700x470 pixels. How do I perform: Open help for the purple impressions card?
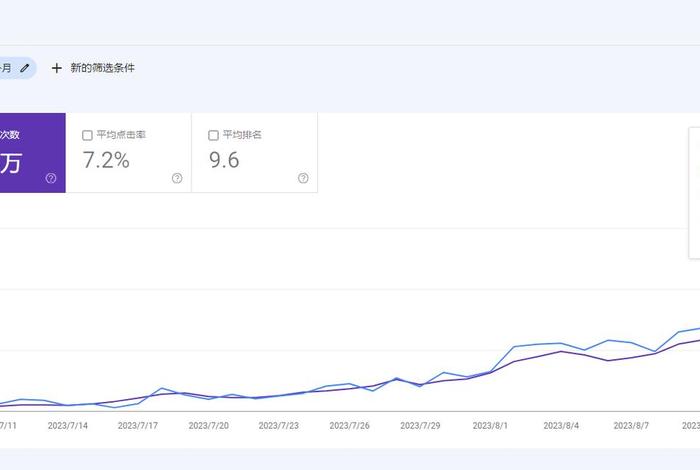[x=51, y=179]
